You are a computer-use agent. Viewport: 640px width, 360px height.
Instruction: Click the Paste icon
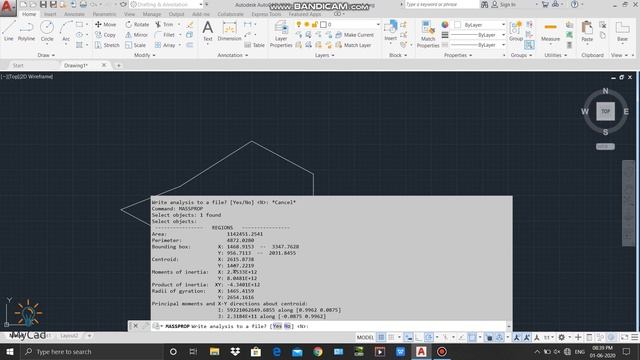[x=587, y=32]
